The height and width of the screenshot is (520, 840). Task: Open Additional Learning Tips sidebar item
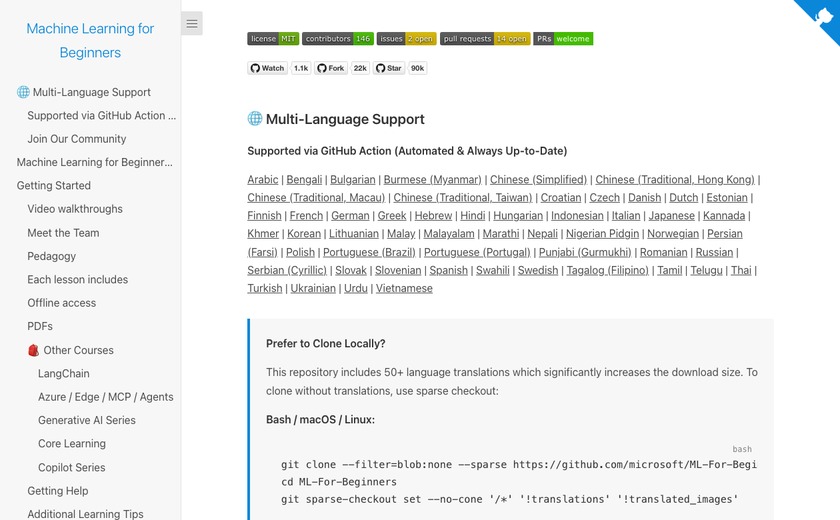85,514
